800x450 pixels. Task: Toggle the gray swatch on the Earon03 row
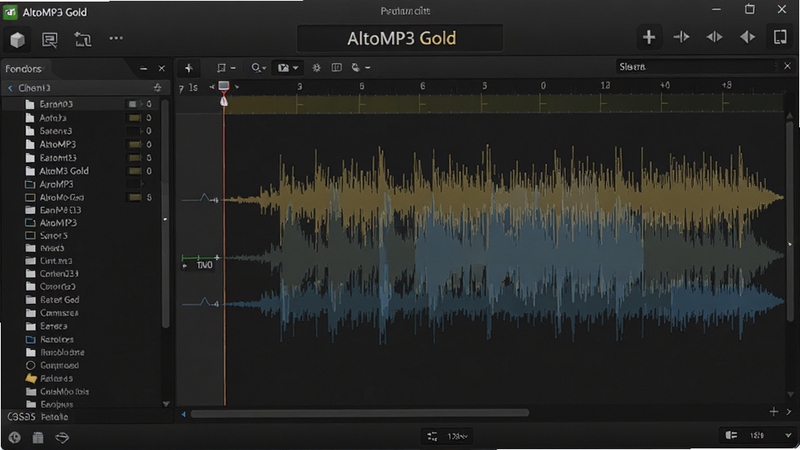[133, 104]
